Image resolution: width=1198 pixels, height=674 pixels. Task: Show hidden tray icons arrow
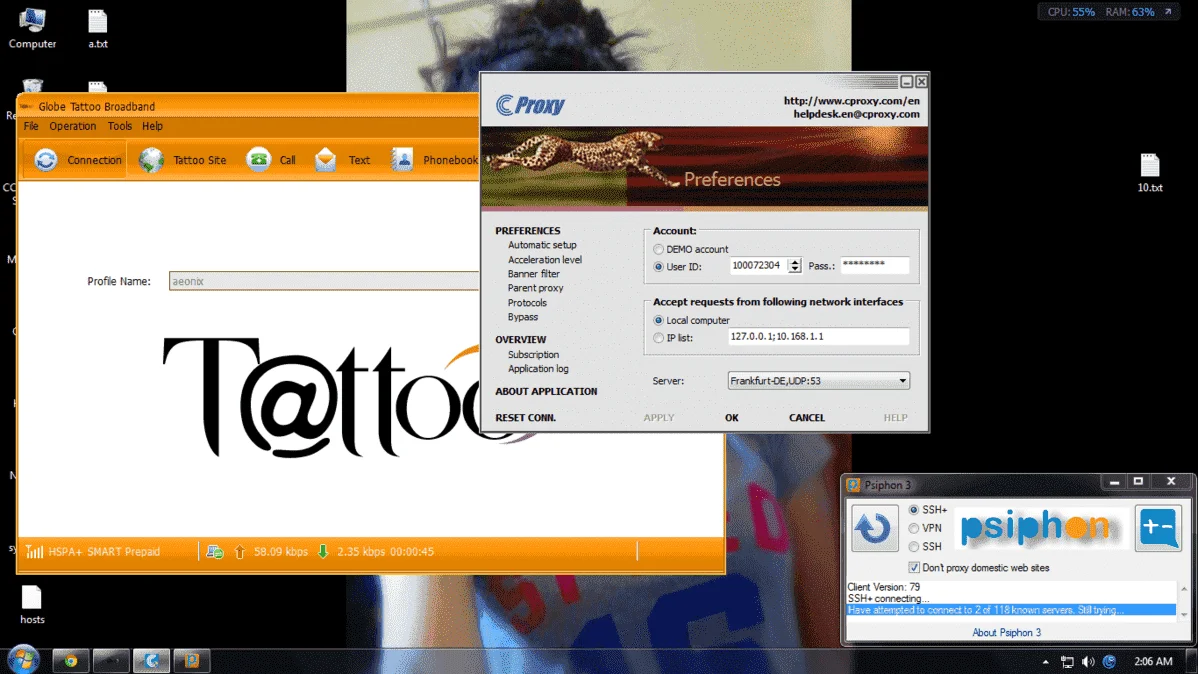coord(1045,662)
